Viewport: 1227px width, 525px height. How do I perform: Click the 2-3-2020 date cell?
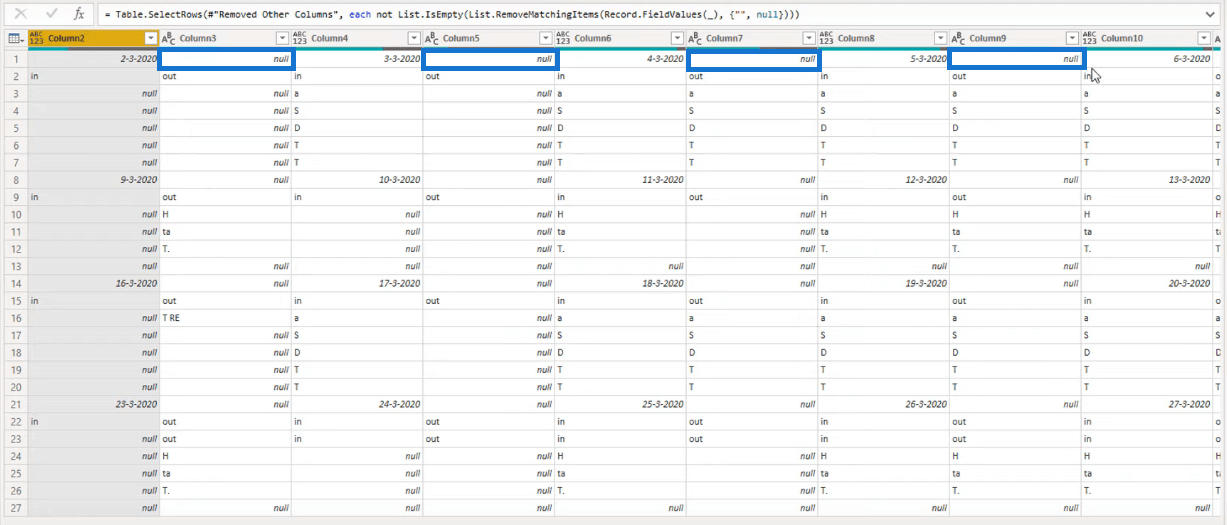click(94, 59)
